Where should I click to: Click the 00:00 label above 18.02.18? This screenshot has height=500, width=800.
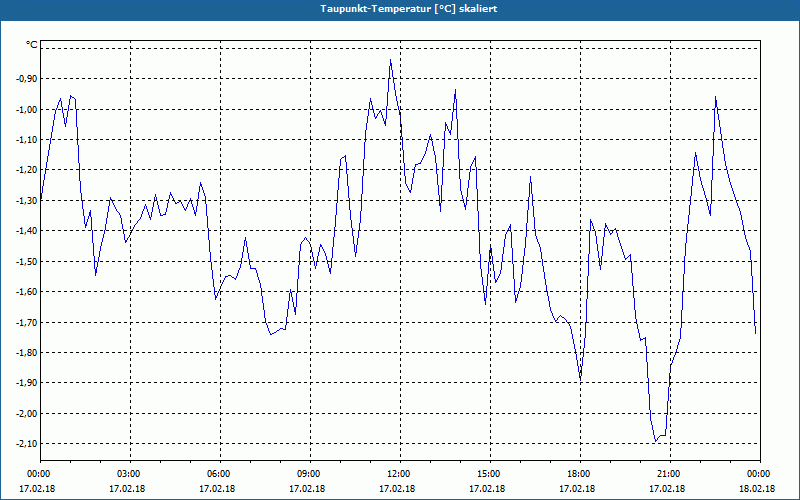click(757, 474)
